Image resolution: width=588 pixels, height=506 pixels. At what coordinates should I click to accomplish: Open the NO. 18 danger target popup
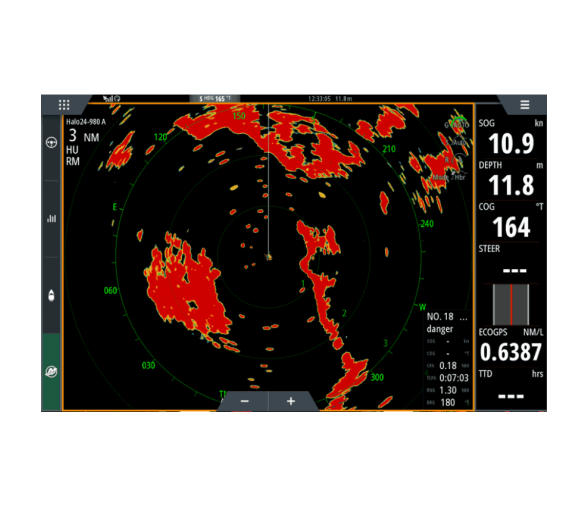(x=447, y=323)
